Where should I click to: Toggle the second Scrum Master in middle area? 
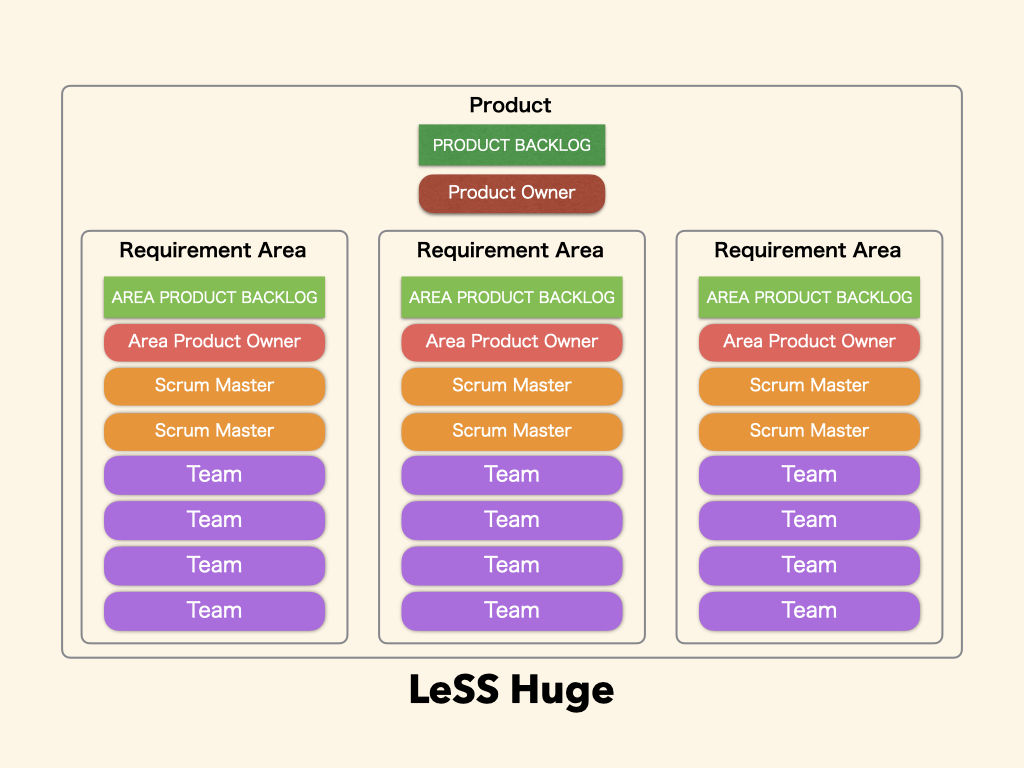[511, 431]
